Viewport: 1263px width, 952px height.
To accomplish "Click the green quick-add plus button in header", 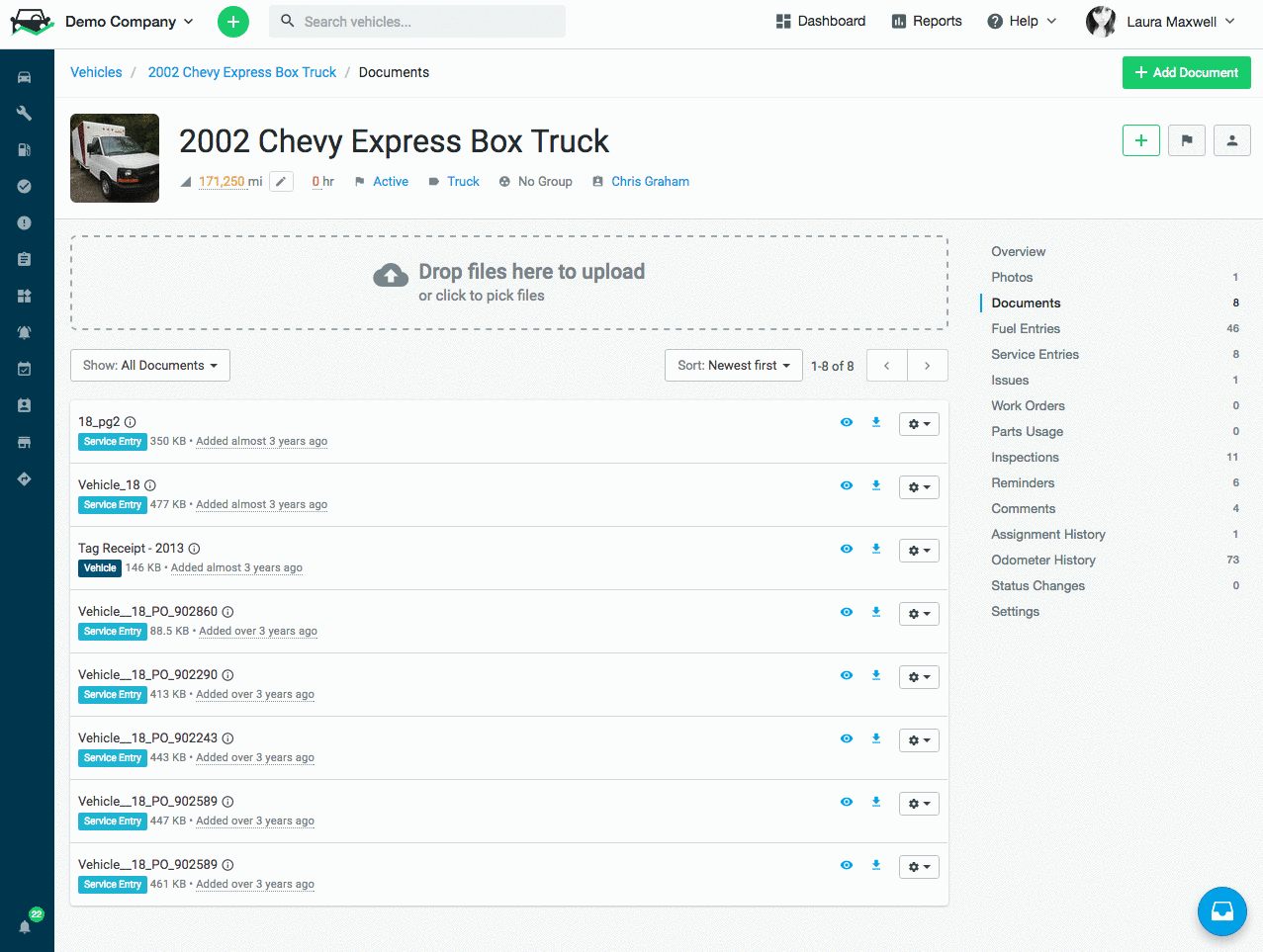I will coord(233,21).
